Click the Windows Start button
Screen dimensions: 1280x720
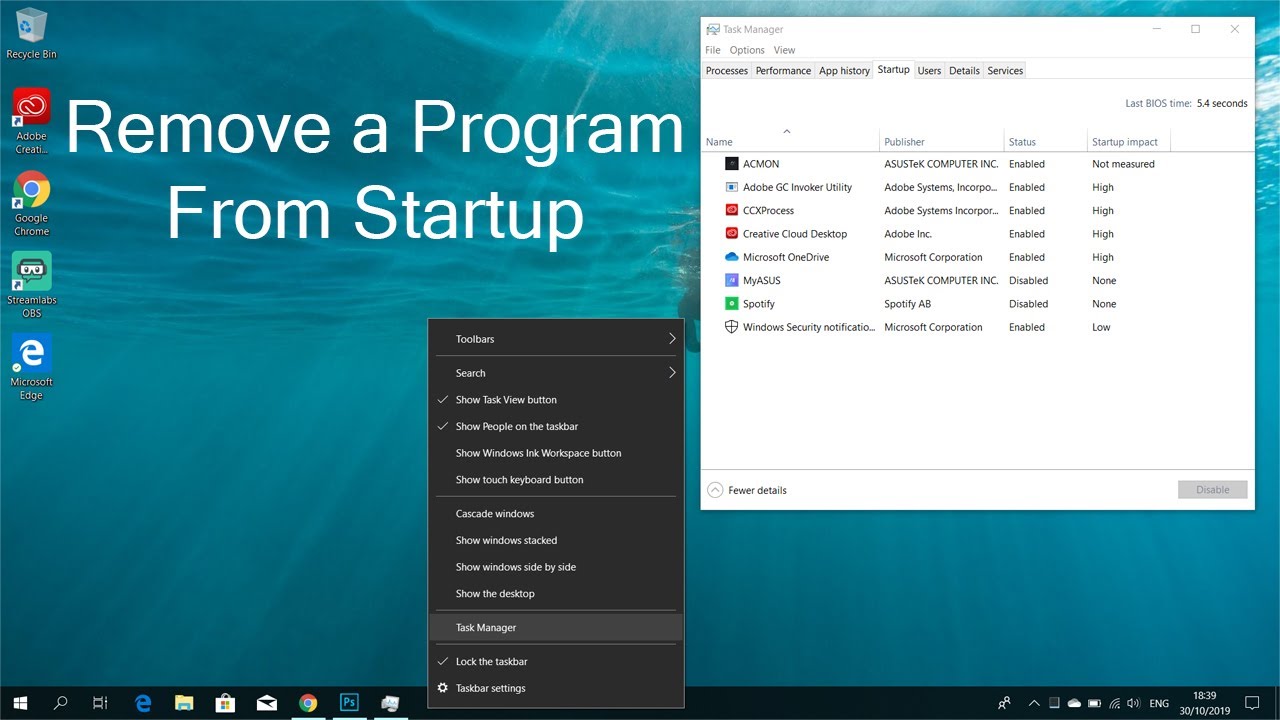coord(20,703)
